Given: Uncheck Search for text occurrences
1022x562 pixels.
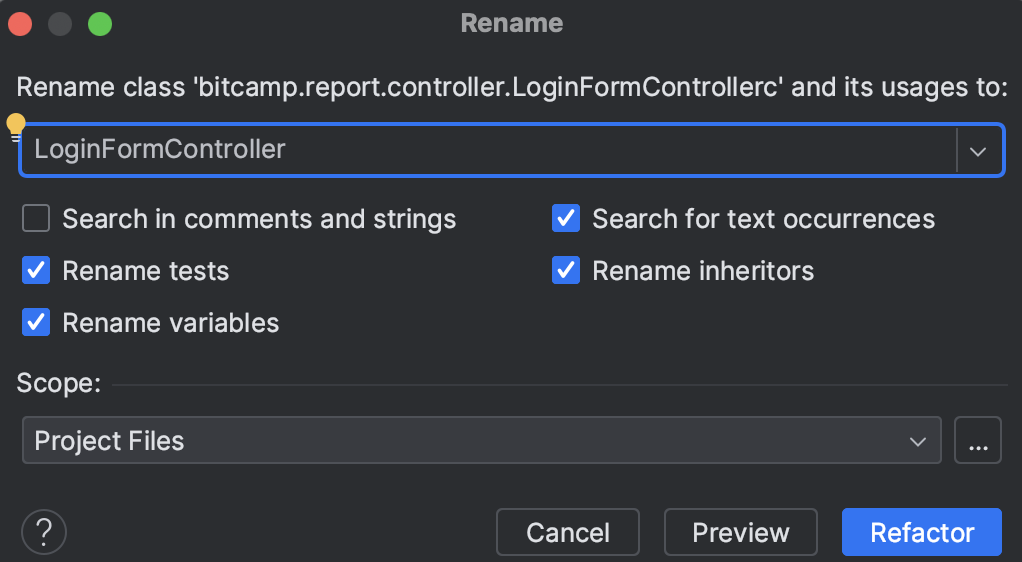Looking at the screenshot, I should pos(566,219).
